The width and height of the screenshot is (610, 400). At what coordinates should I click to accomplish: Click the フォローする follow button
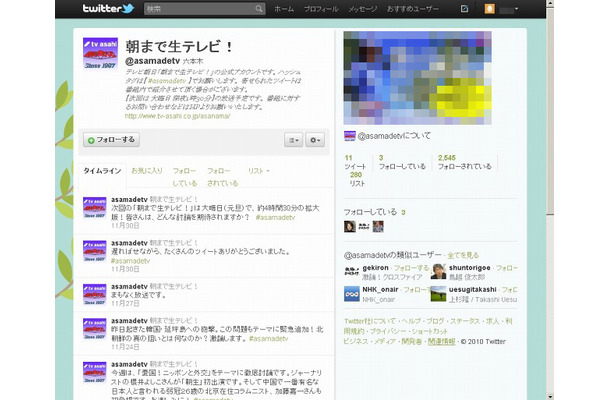(111, 140)
